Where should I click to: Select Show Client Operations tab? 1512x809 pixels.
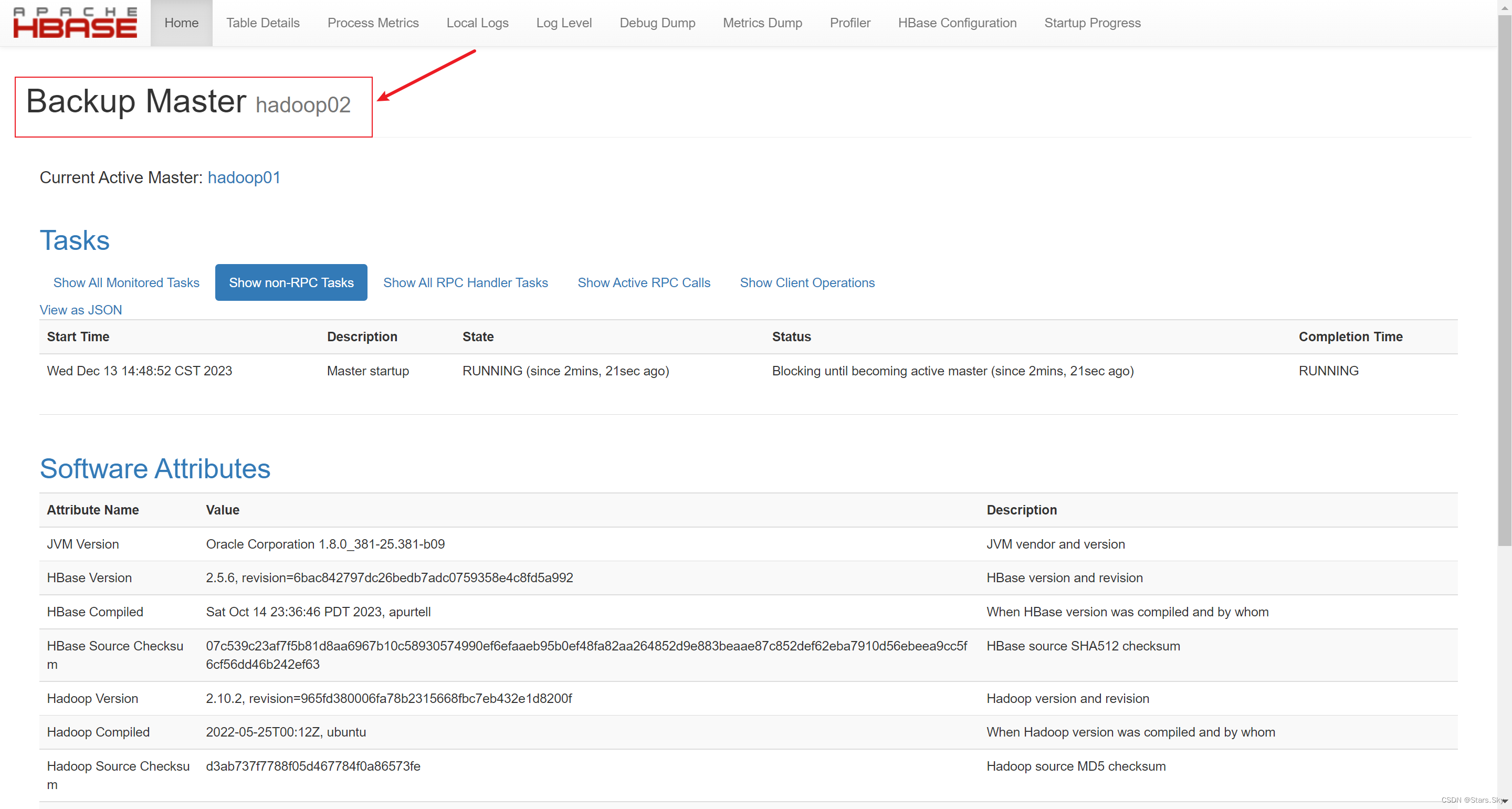click(806, 282)
